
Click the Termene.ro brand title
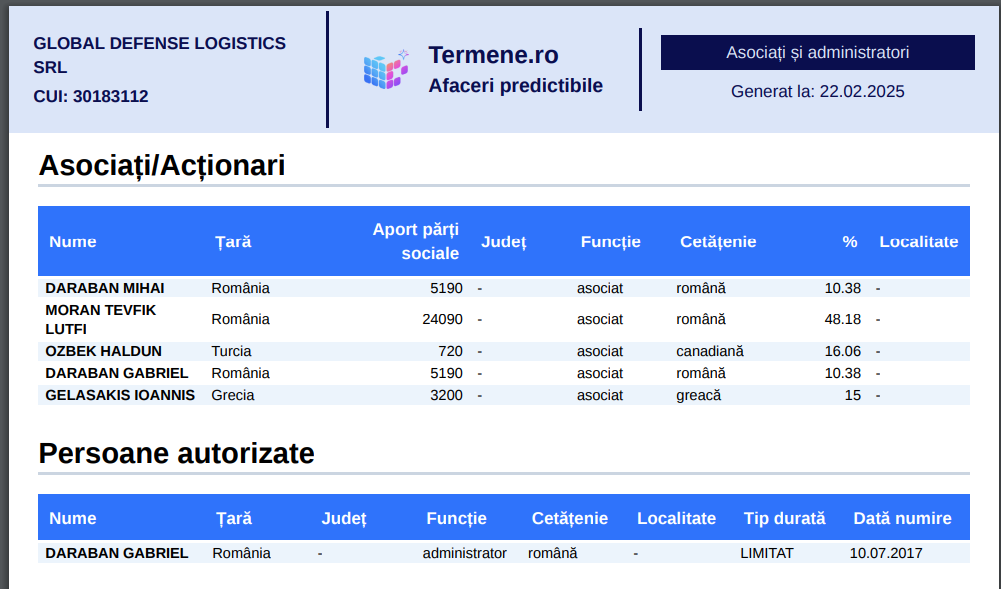point(493,55)
